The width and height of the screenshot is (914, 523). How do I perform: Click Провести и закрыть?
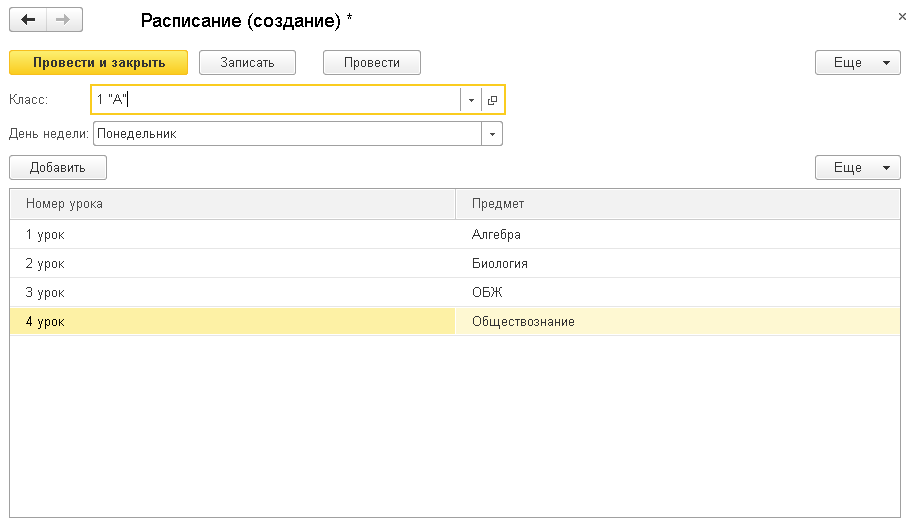99,62
